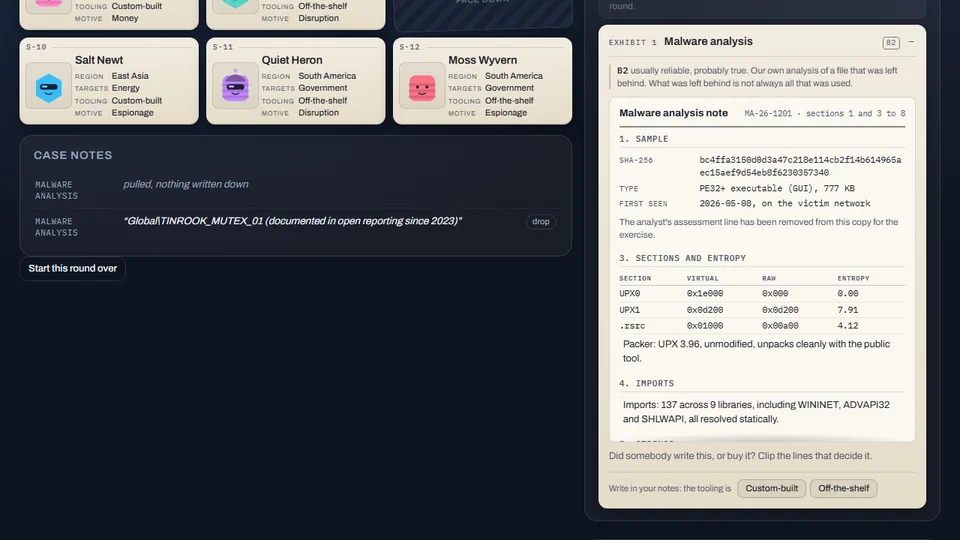Click the First seen date 2026-05-08
The image size is (960, 540).
[785, 203]
